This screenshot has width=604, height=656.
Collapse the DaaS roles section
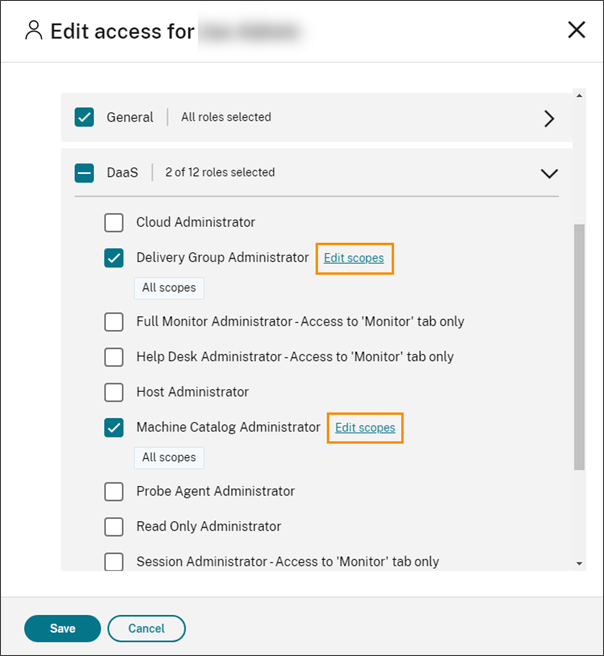(548, 173)
